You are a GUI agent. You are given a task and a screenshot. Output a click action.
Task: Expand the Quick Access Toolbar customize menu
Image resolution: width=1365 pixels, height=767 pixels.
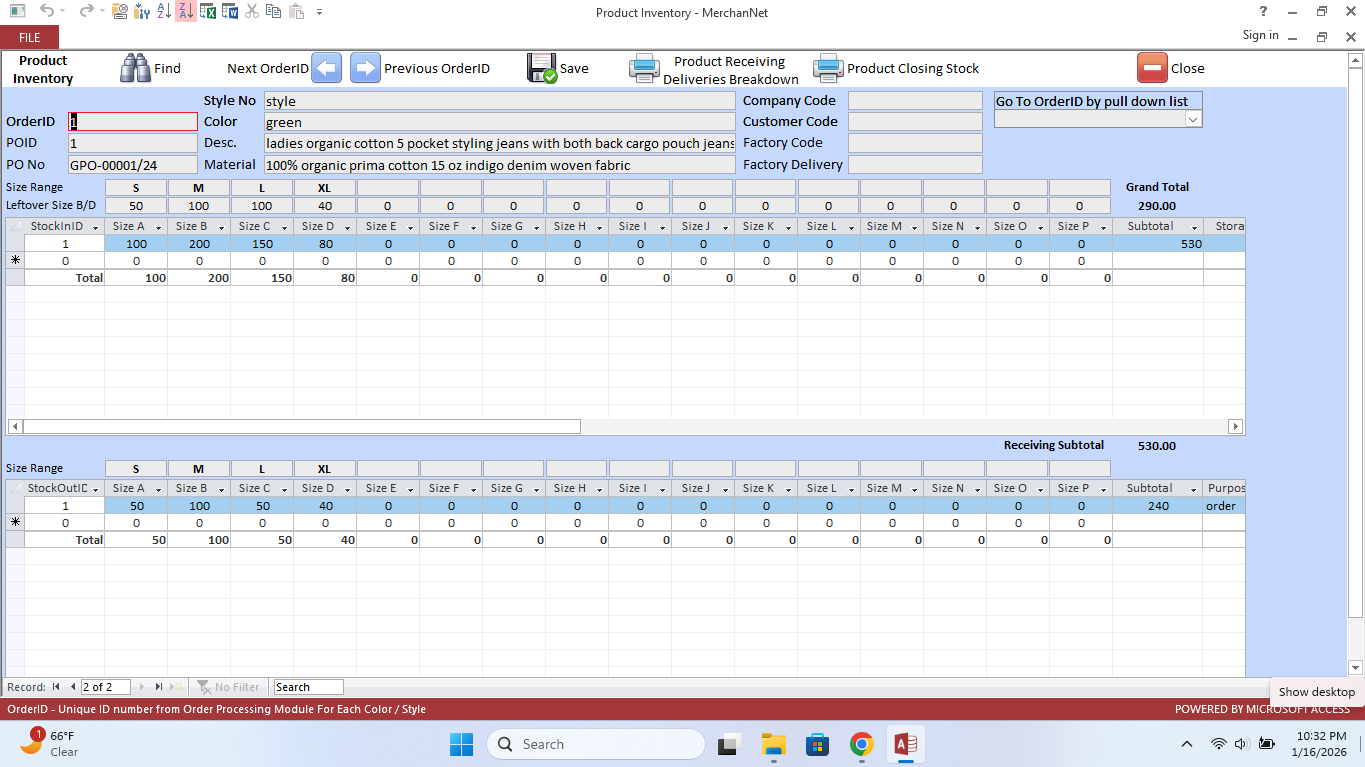318,12
